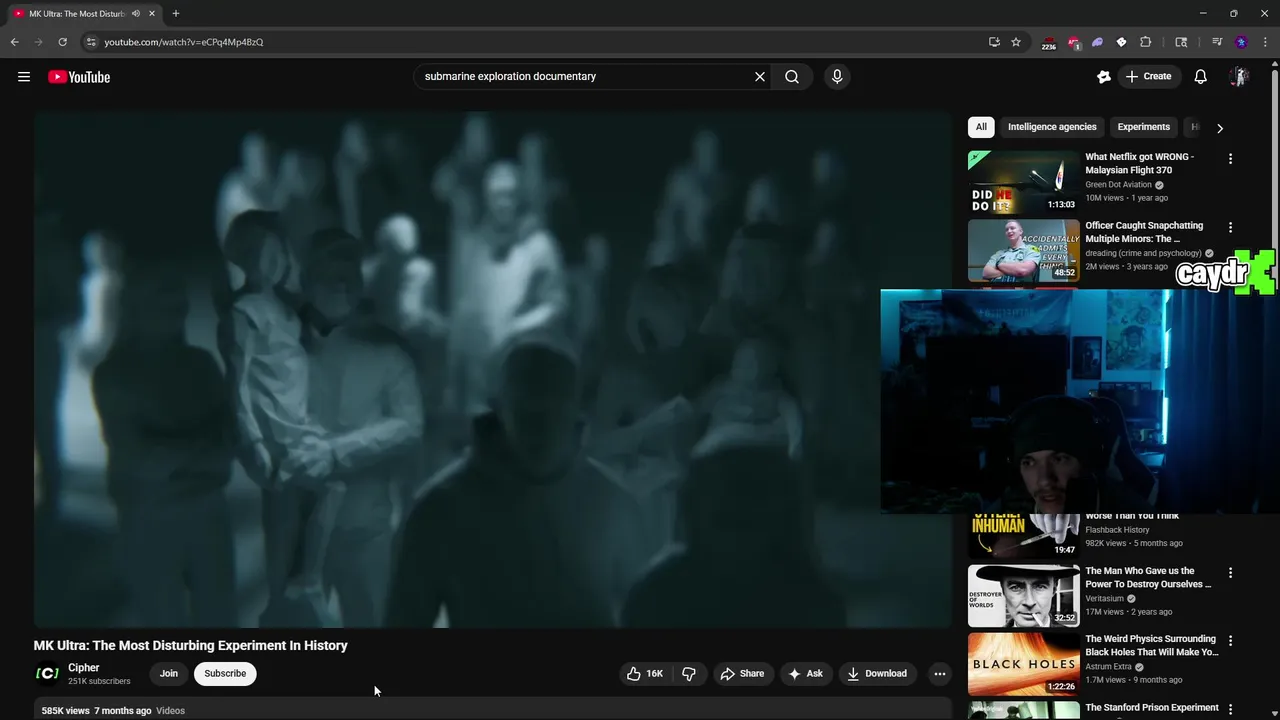The height and width of the screenshot is (720, 1280).
Task: Clear the search query with the X
Action: [760, 76]
